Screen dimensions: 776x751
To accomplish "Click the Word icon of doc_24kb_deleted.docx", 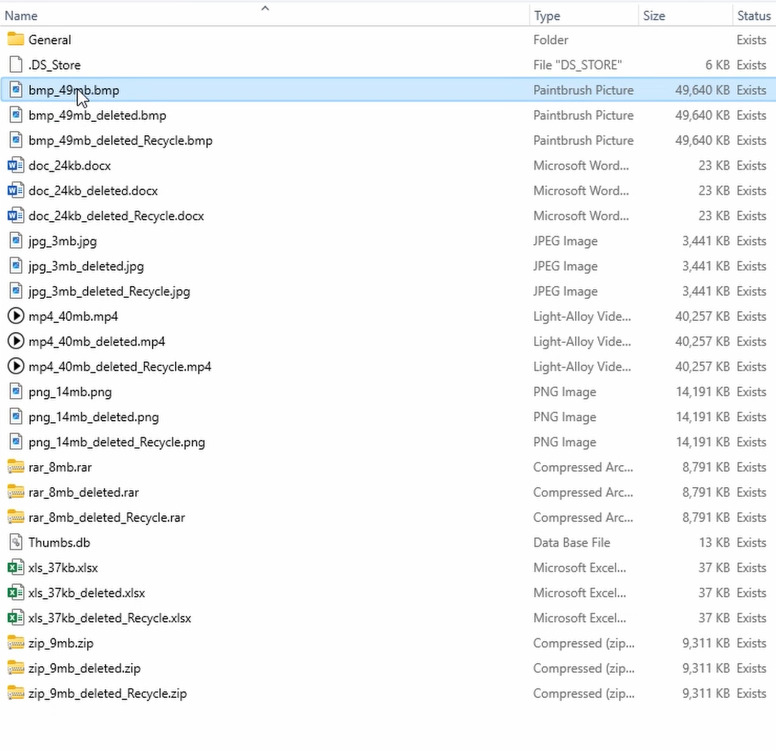I will tap(16, 190).
